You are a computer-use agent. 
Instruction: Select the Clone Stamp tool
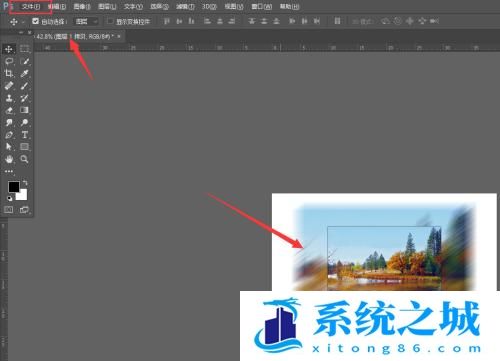[9, 98]
